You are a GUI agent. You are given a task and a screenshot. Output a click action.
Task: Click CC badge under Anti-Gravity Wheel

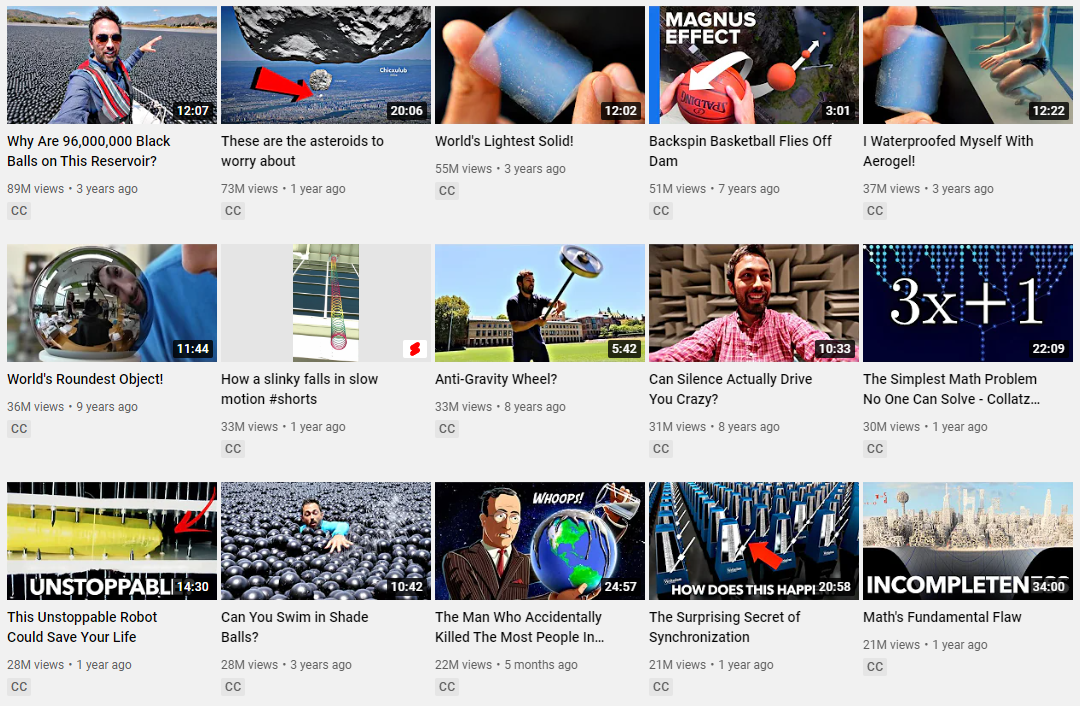pyautogui.click(x=447, y=428)
